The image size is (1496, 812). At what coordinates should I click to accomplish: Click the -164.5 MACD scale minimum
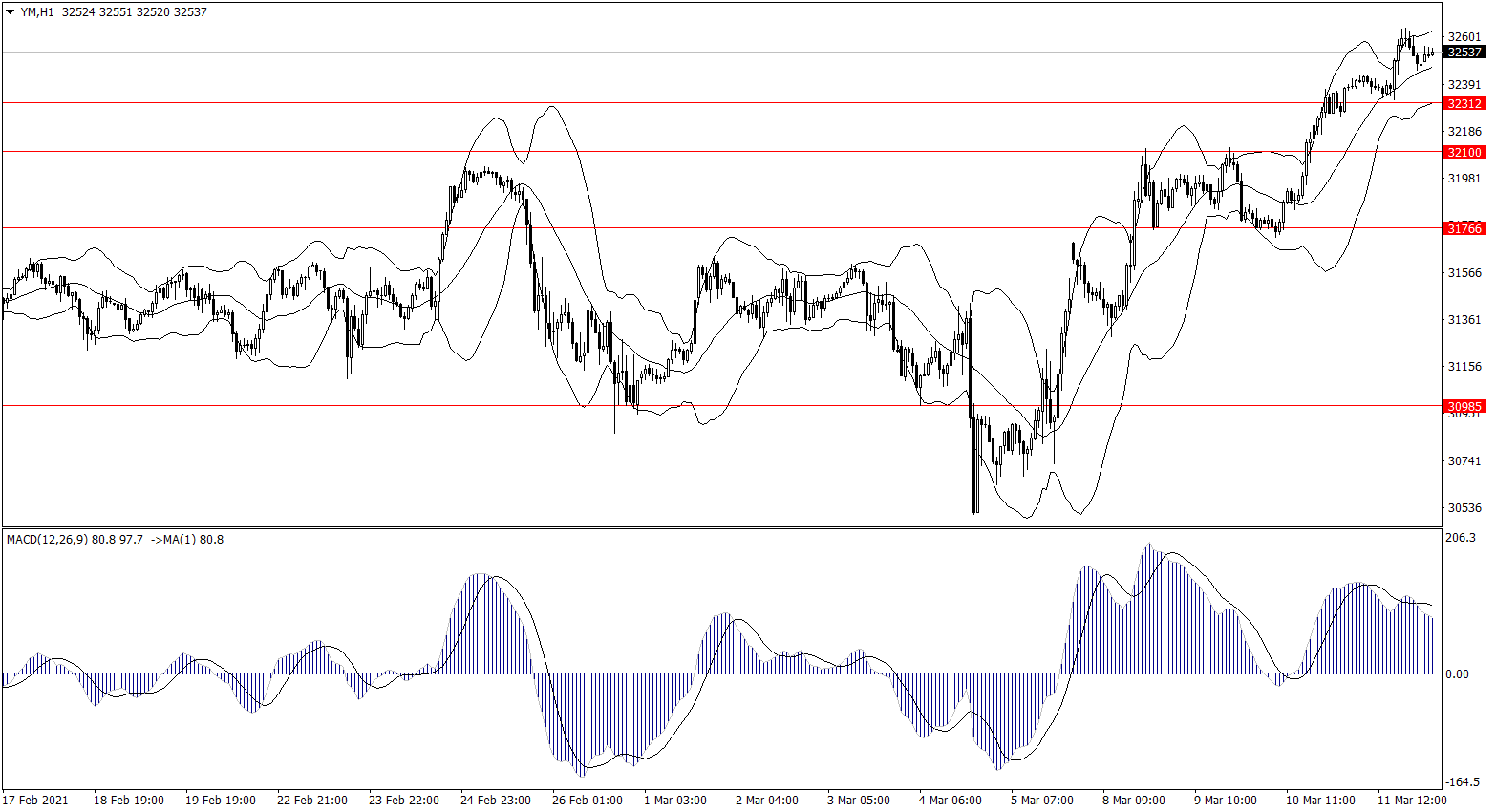click(x=1462, y=781)
